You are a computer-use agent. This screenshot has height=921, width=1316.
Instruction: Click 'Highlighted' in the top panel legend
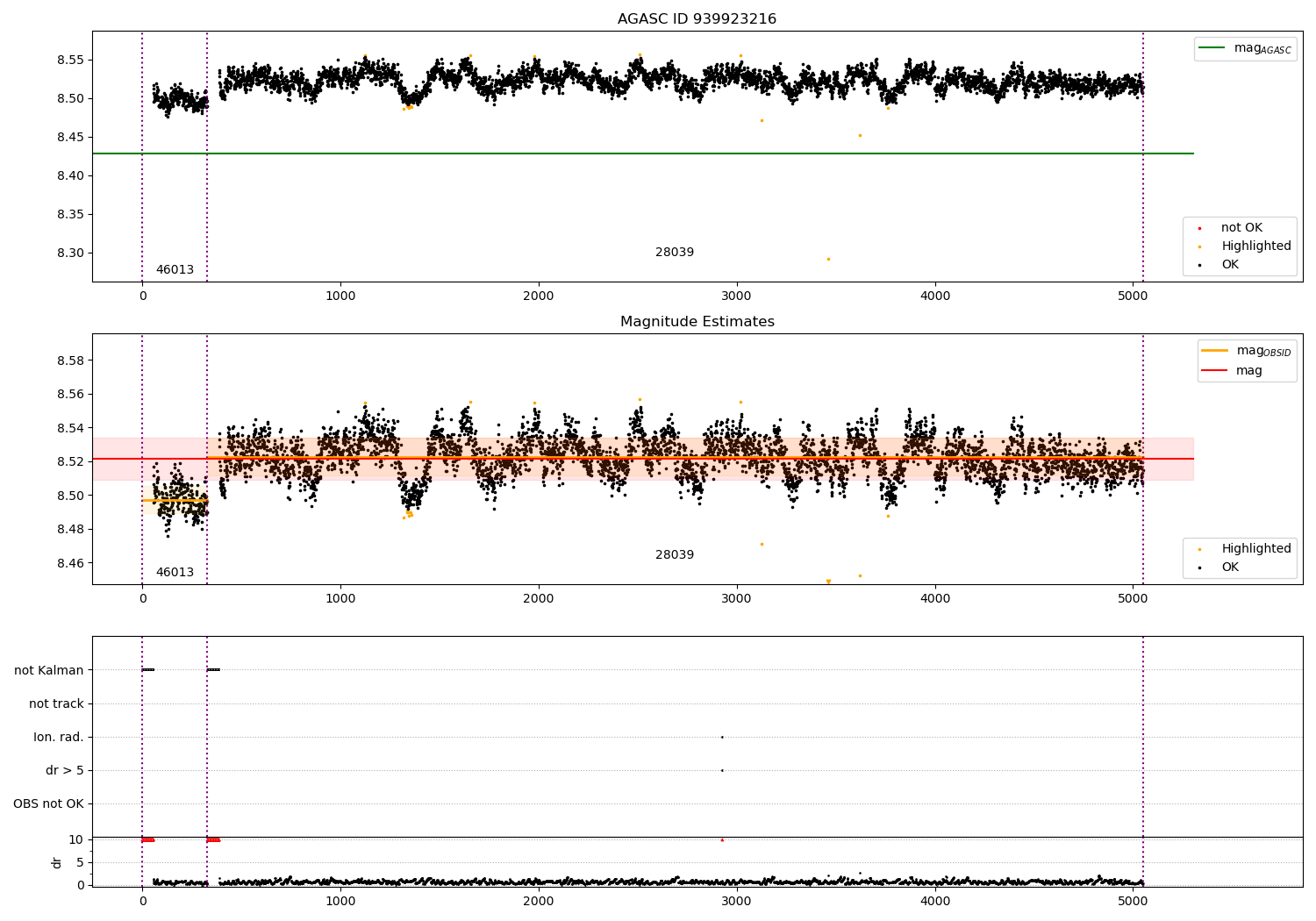[x=1255, y=246]
